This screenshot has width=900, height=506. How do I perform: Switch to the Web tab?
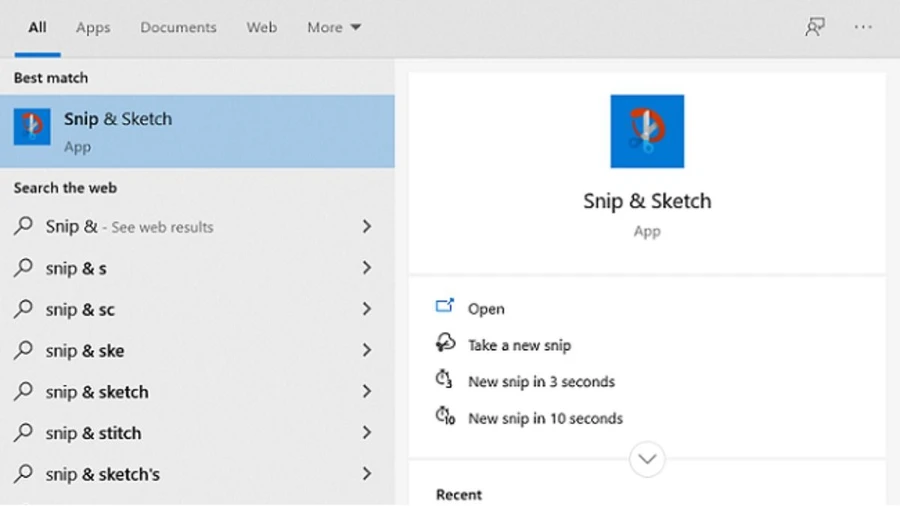[x=262, y=27]
